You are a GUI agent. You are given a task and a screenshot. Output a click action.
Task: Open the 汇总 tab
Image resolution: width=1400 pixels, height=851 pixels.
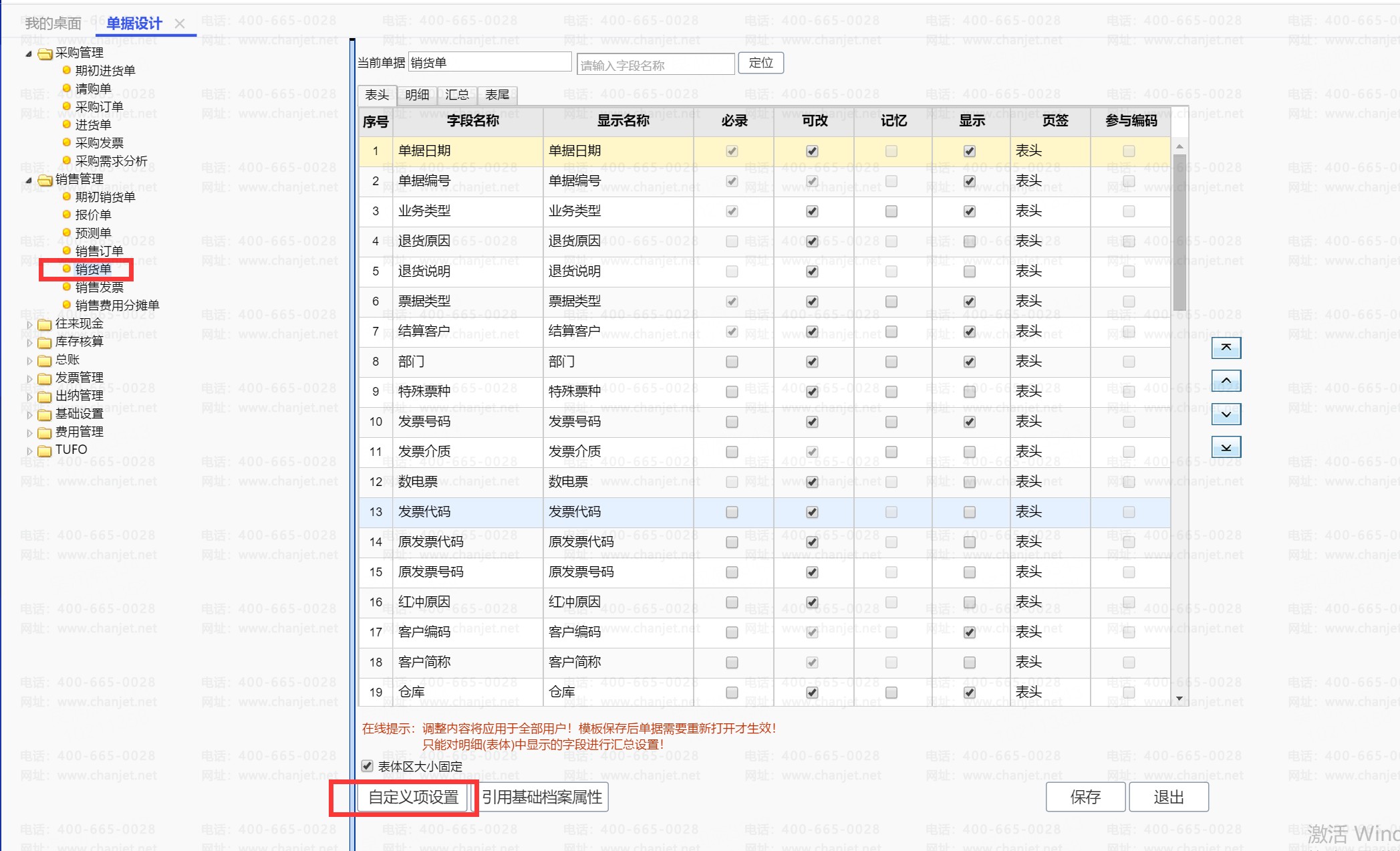click(457, 95)
